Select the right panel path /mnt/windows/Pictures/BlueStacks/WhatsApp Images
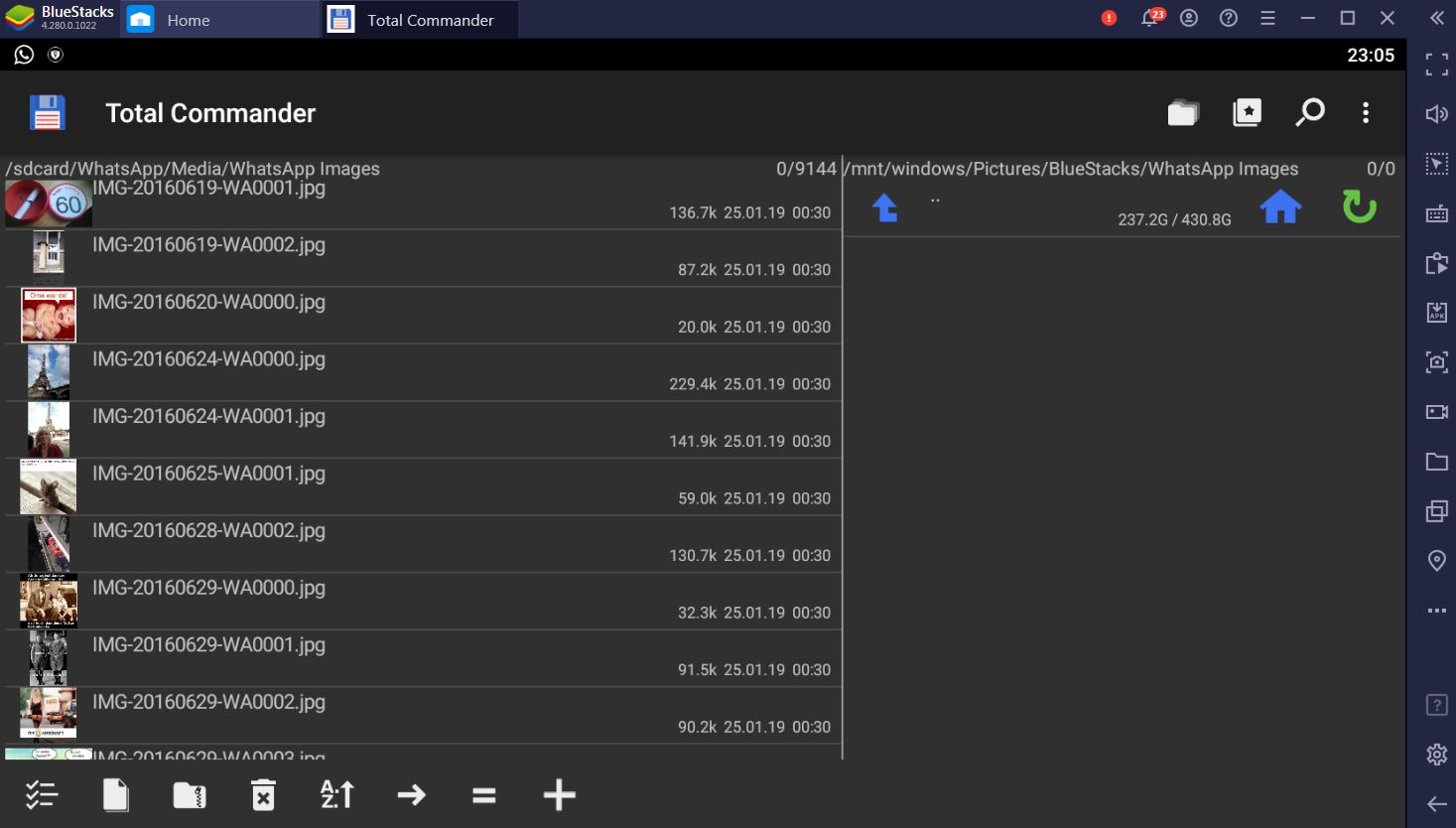This screenshot has width=1456, height=828. click(1070, 169)
